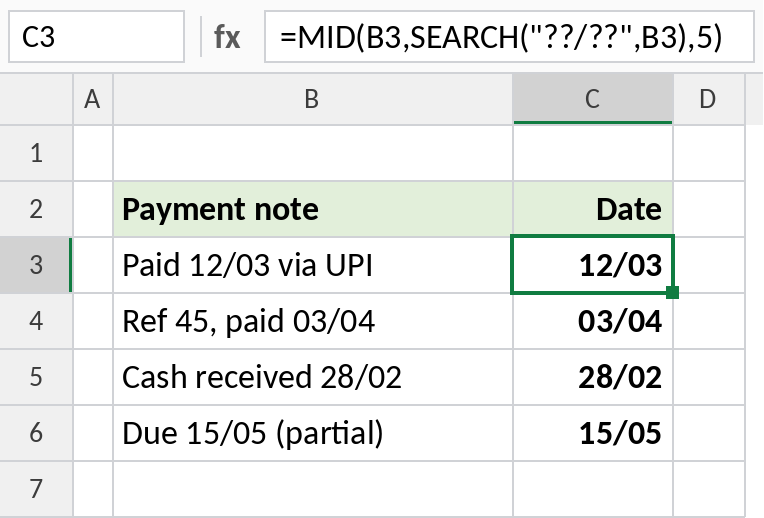This screenshot has width=764, height=518.
Task: Select column D header
Action: click(x=708, y=99)
